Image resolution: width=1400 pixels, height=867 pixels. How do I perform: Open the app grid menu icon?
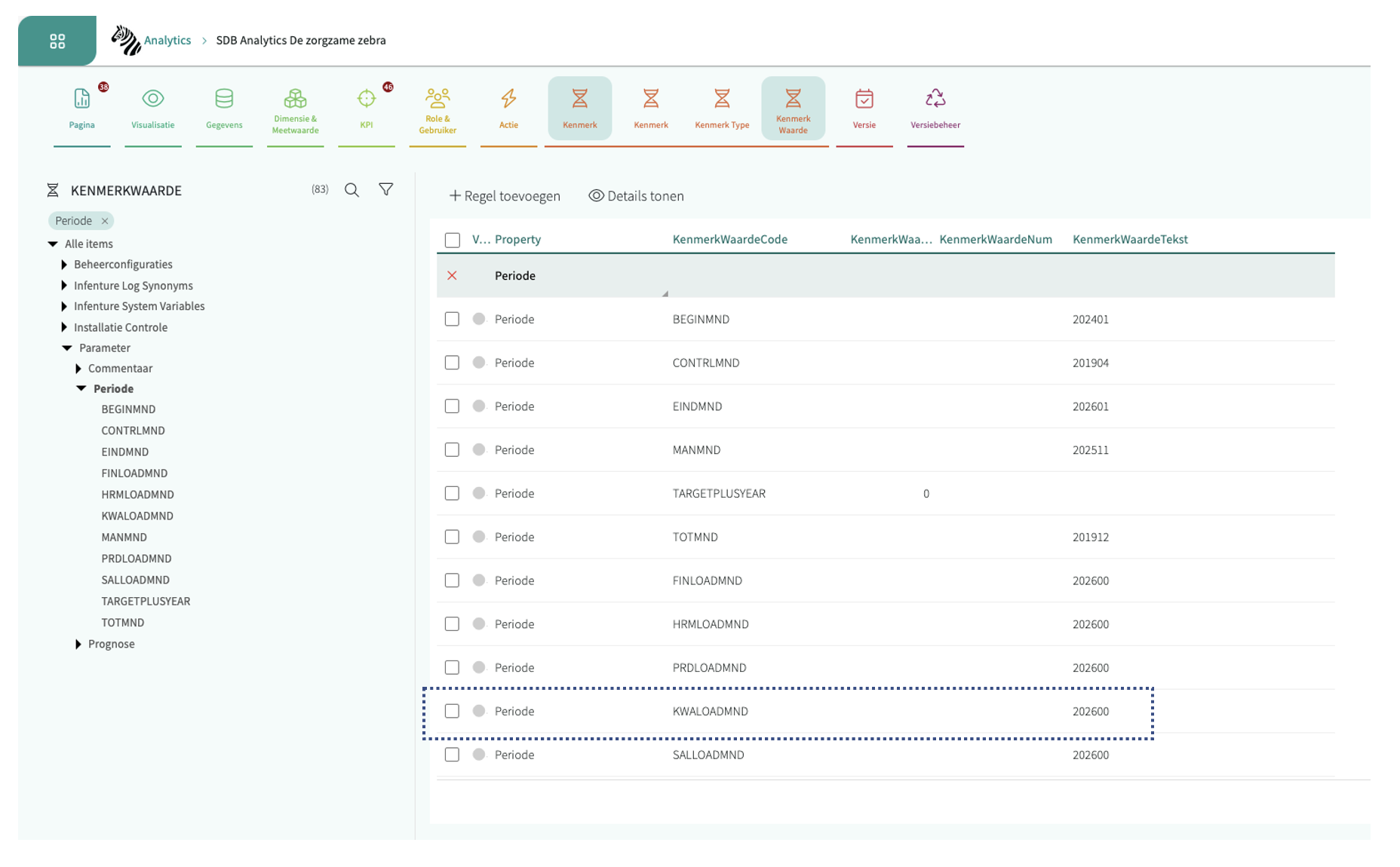[57, 41]
